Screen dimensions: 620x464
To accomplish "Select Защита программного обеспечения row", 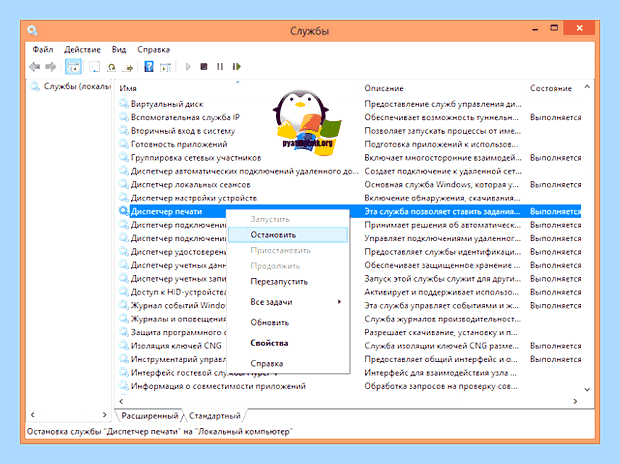I will (x=350, y=332).
